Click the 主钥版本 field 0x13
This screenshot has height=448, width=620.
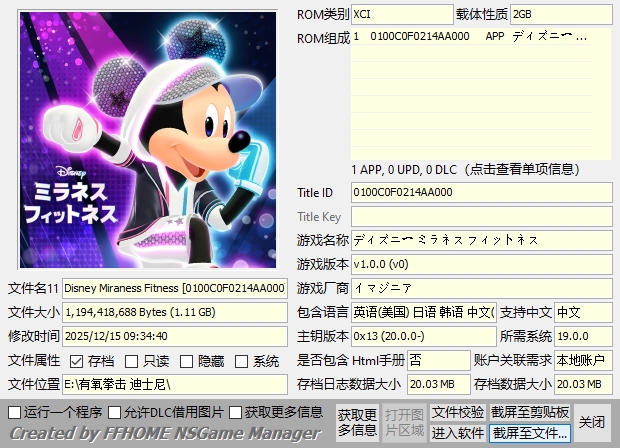424,336
